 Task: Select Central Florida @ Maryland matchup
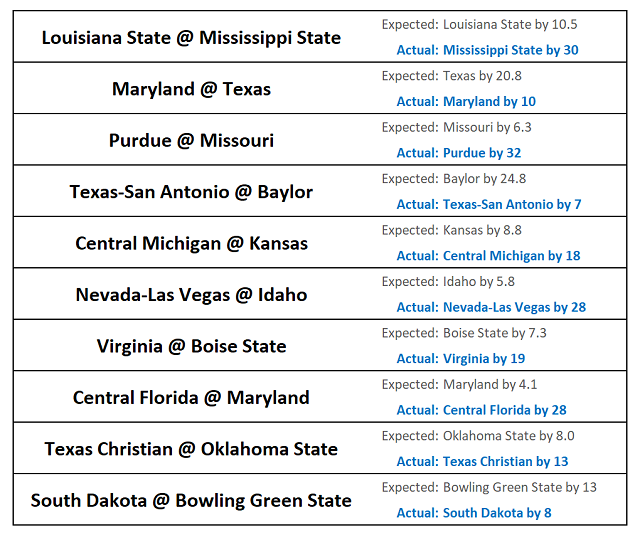[x=191, y=398]
